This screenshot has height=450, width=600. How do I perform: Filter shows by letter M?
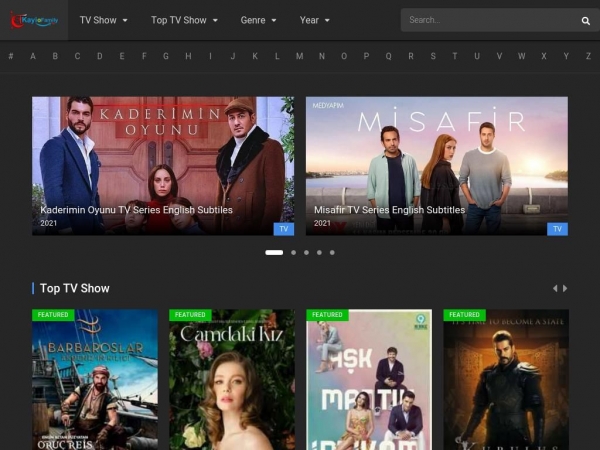300,56
